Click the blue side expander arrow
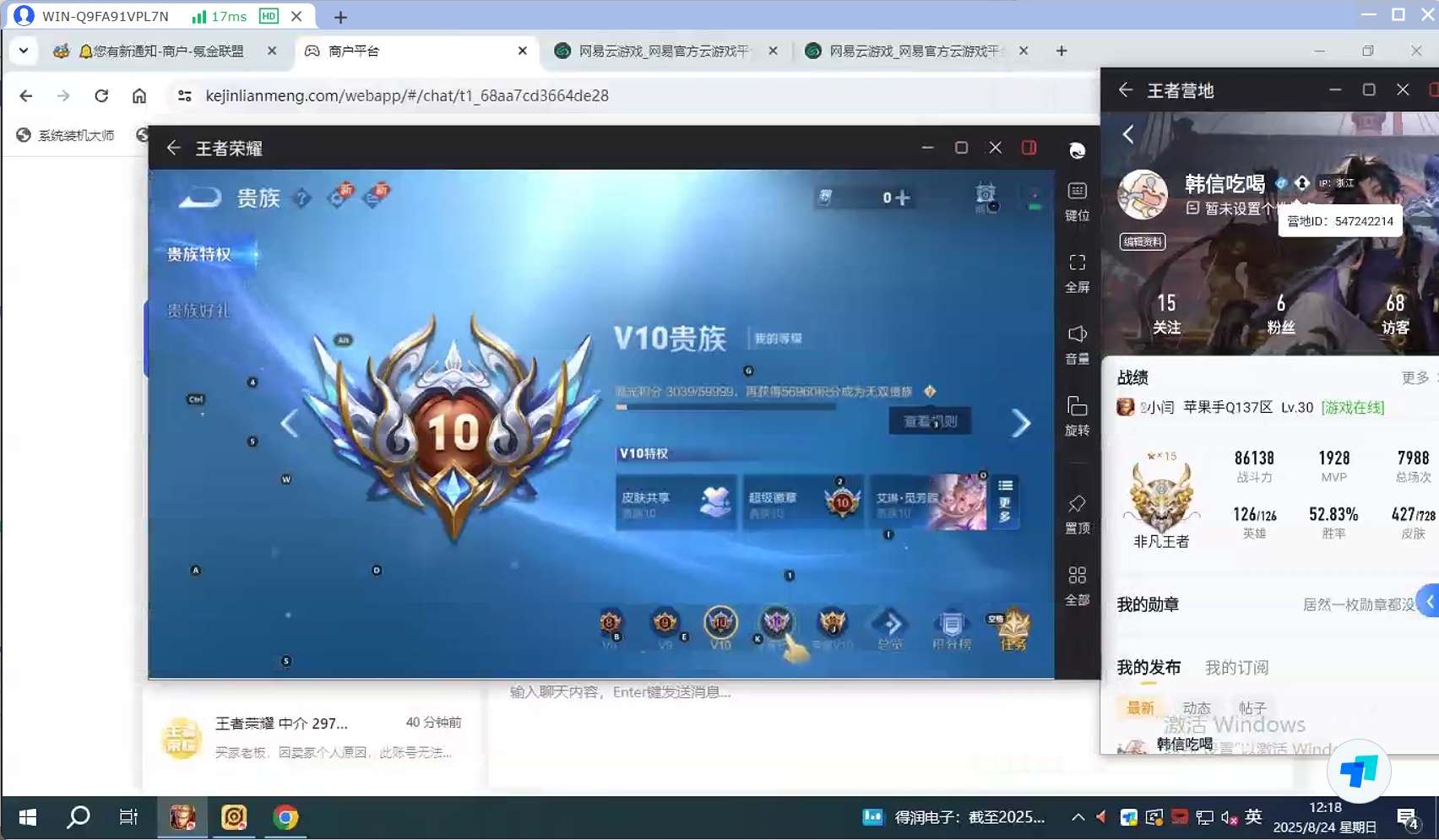This screenshot has height=840, width=1439. click(x=1429, y=601)
